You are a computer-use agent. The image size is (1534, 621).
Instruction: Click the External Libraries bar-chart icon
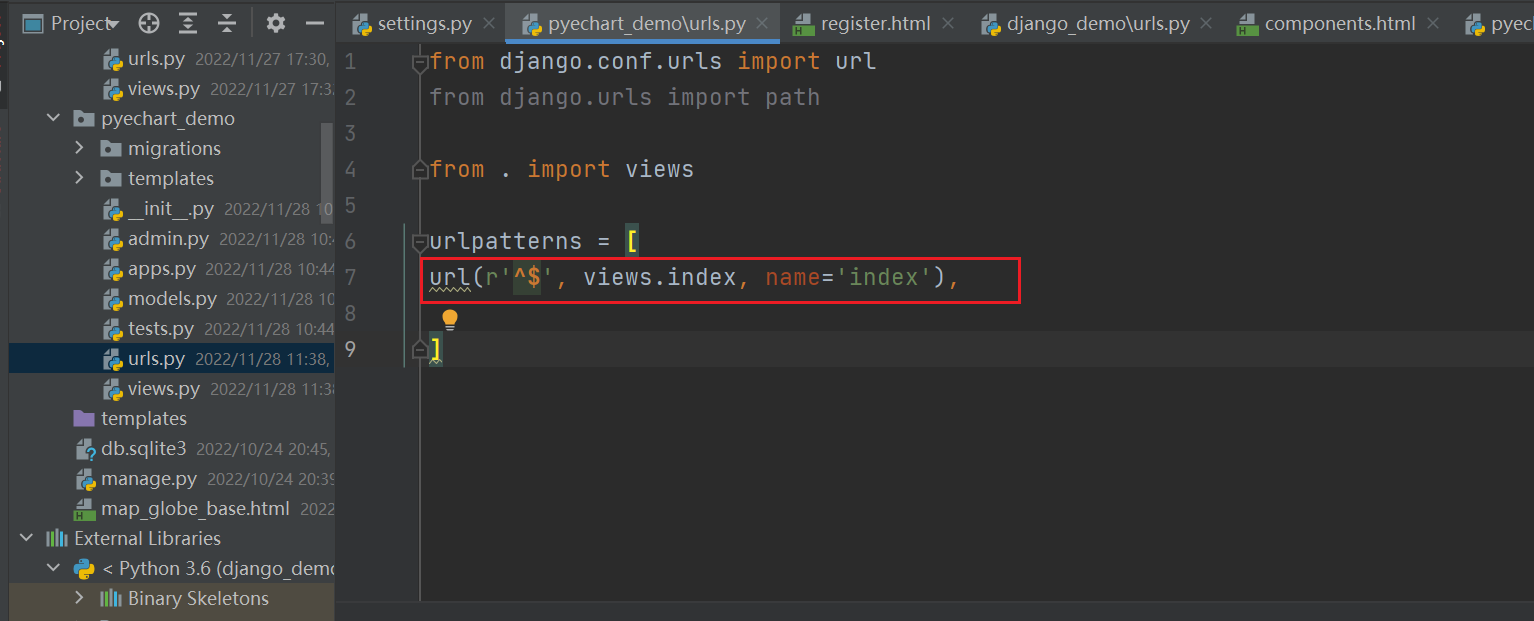(x=57, y=538)
